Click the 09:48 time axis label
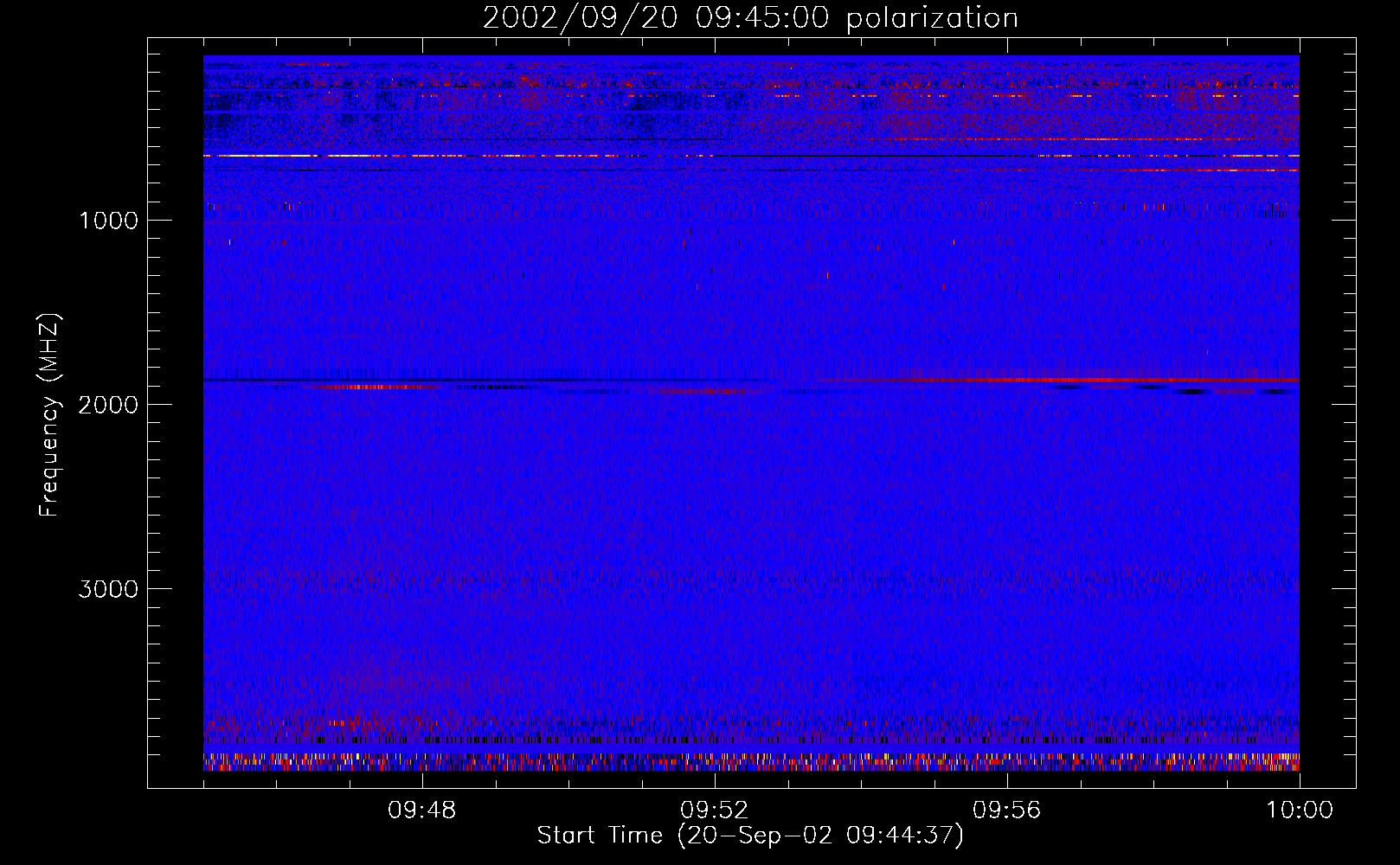1400x865 pixels. 422,811
